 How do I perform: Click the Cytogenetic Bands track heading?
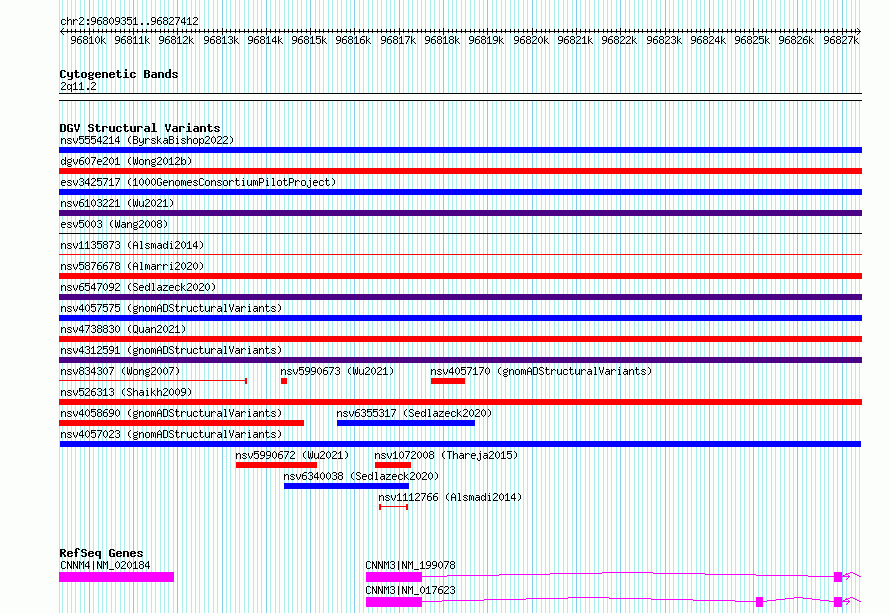pyautogui.click(x=119, y=74)
